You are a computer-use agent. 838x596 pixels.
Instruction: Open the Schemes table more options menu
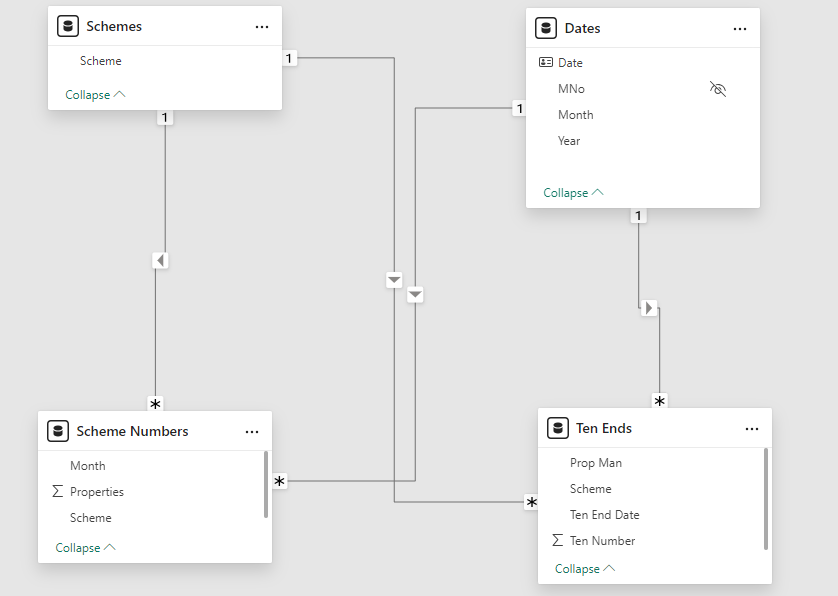click(x=262, y=27)
